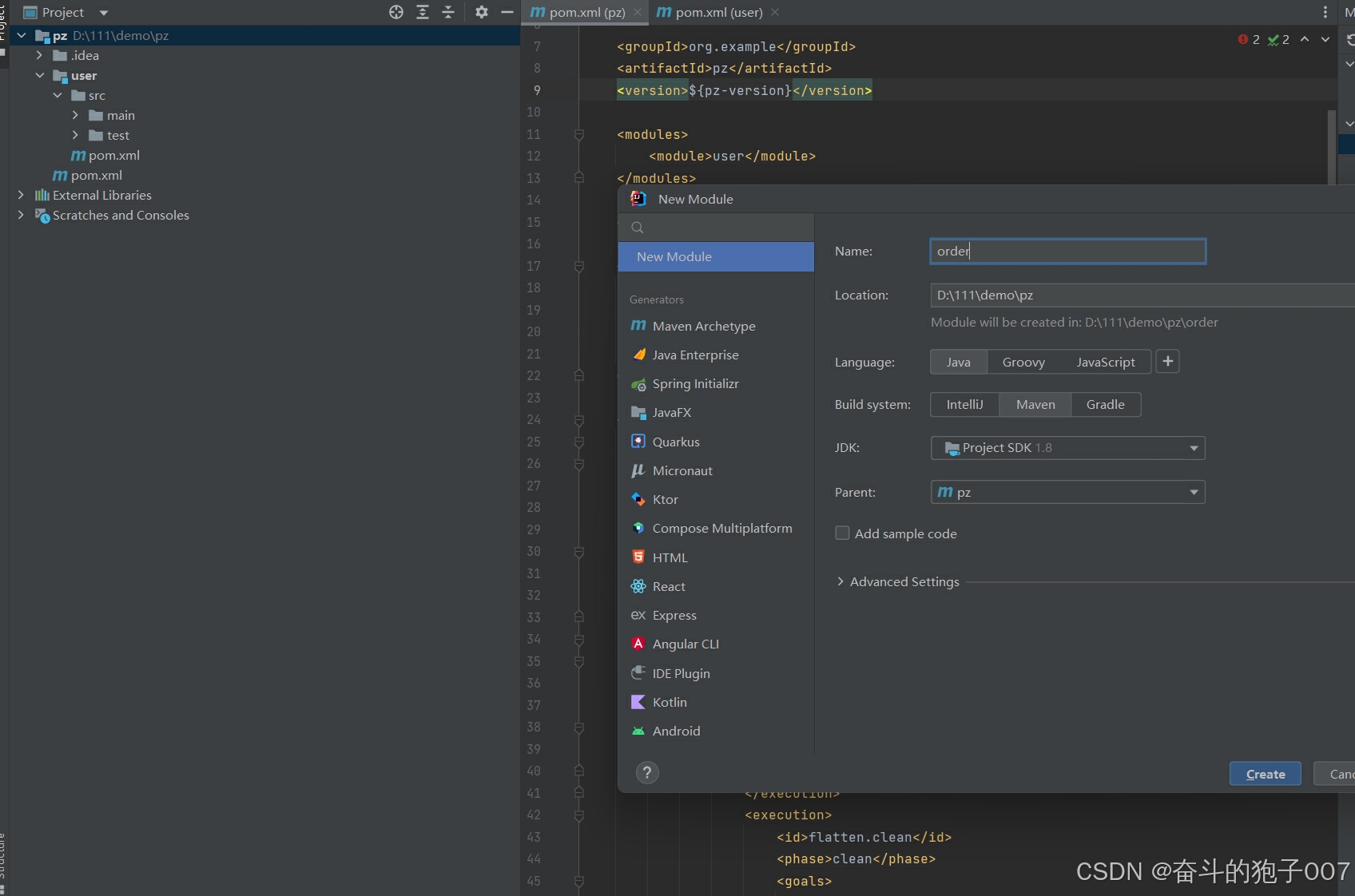Click the Maven Archetype generator icon

coord(638,326)
